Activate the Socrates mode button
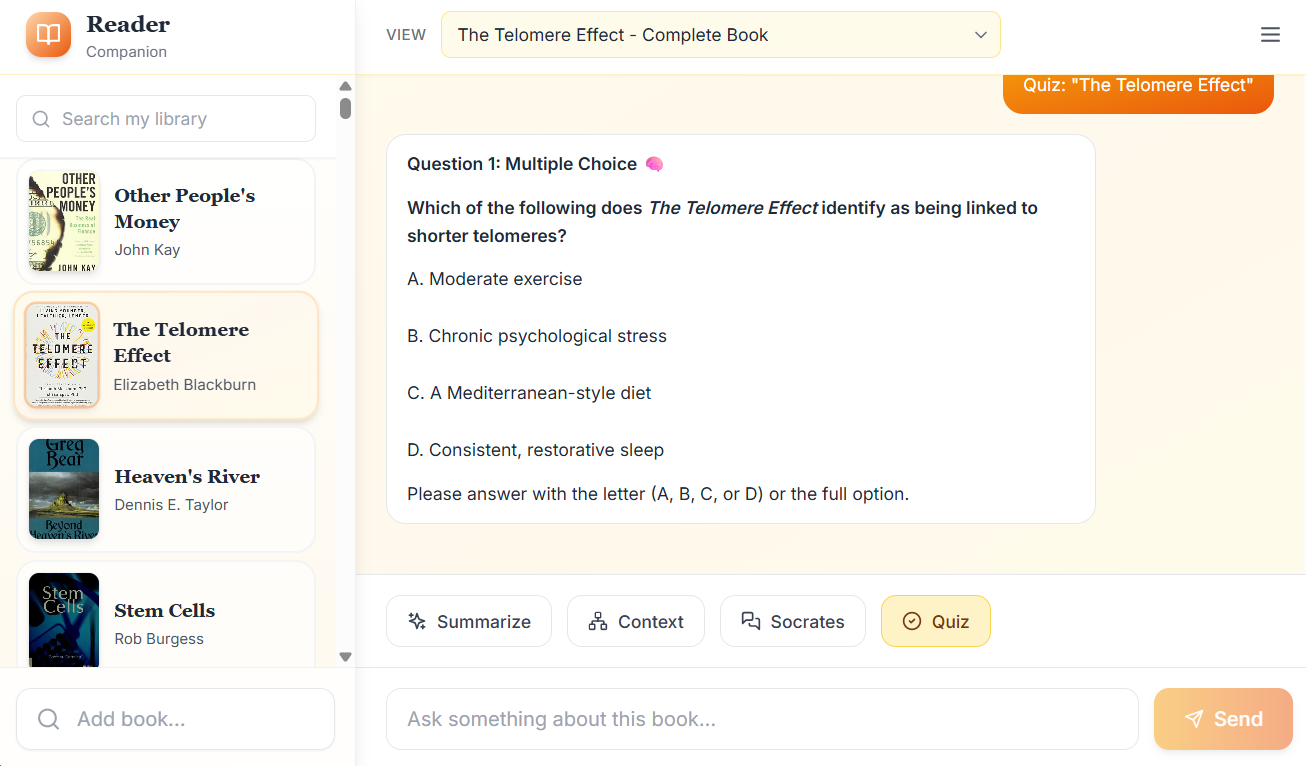 (x=792, y=621)
